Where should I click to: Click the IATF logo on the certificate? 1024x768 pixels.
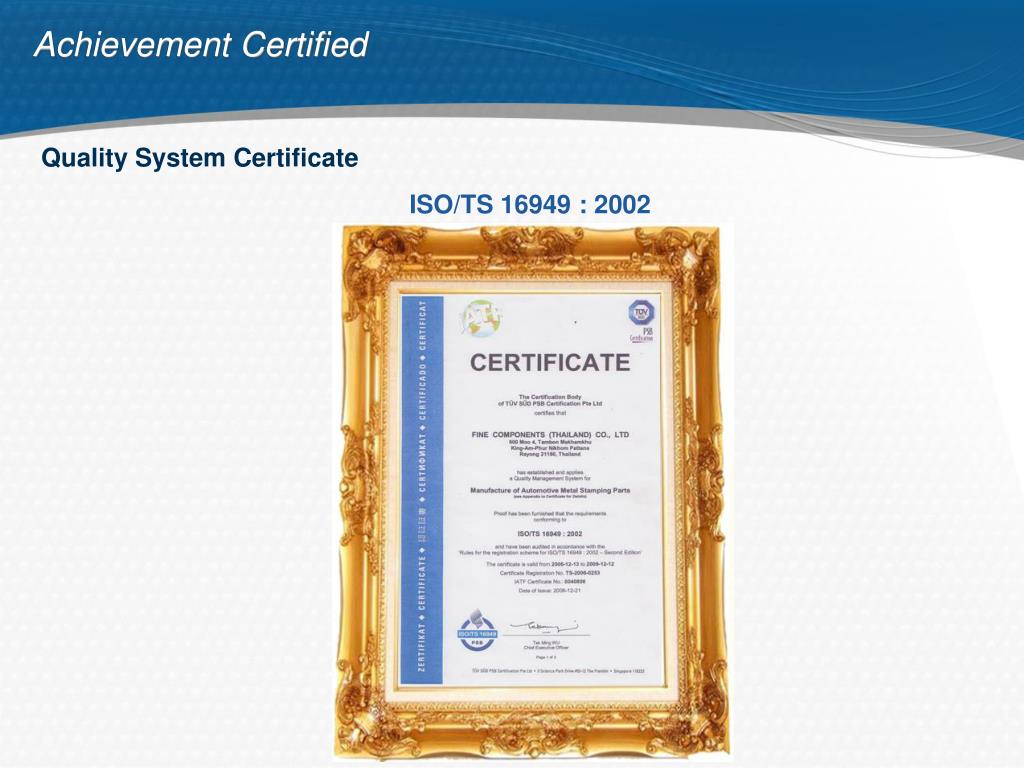click(x=481, y=318)
